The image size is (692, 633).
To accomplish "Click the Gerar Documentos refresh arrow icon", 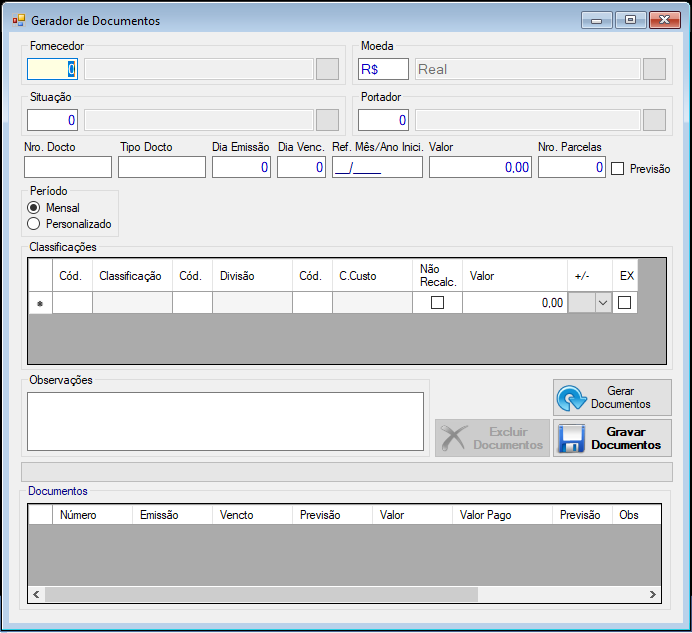I will [x=572, y=398].
